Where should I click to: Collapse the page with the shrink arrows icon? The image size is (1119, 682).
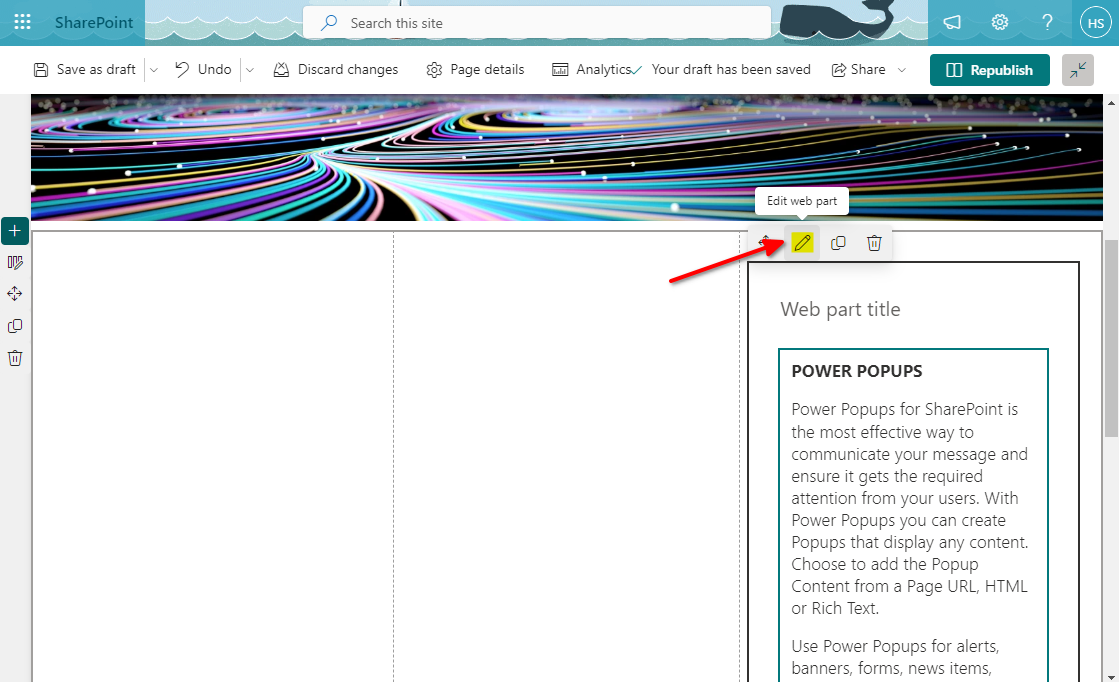(1078, 70)
